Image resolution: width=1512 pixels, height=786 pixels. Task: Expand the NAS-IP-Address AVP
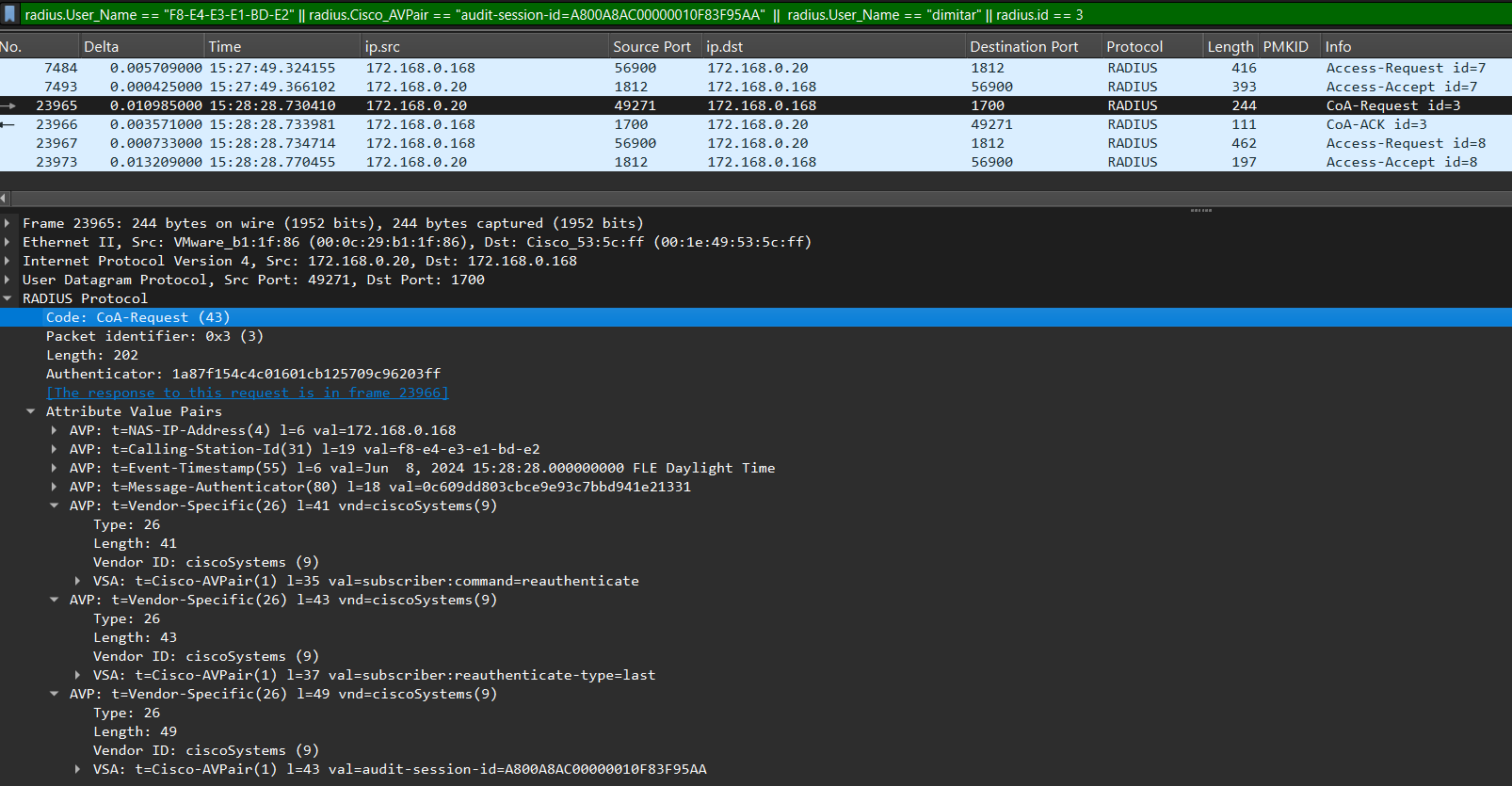pos(55,430)
